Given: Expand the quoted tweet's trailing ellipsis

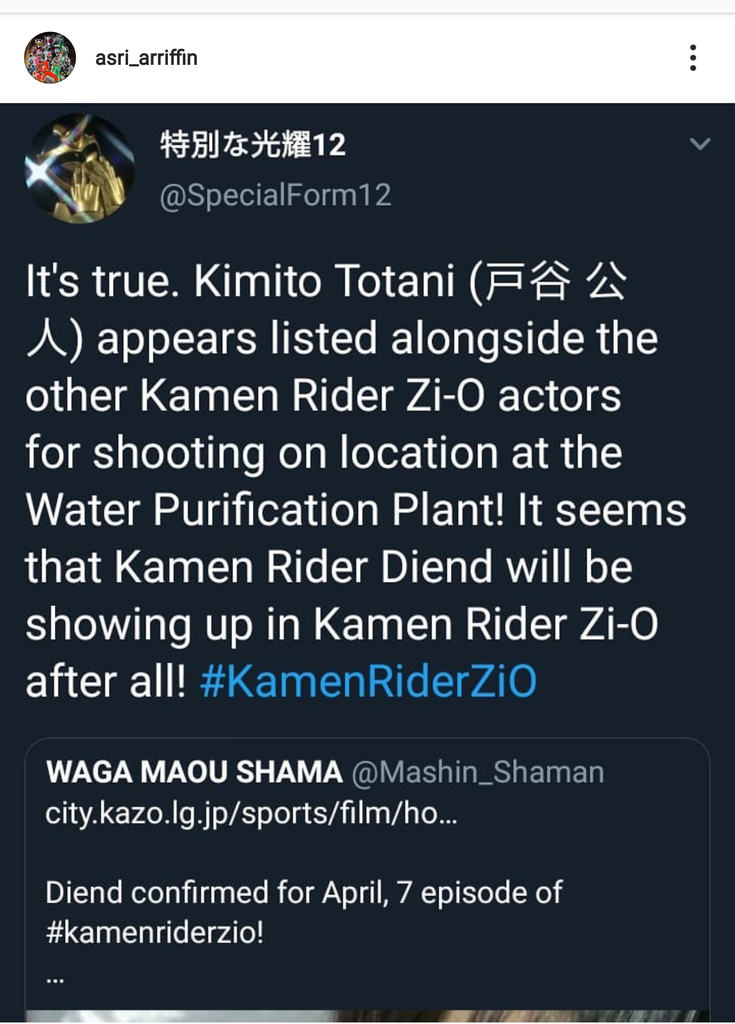Looking at the screenshot, I should [x=55, y=978].
